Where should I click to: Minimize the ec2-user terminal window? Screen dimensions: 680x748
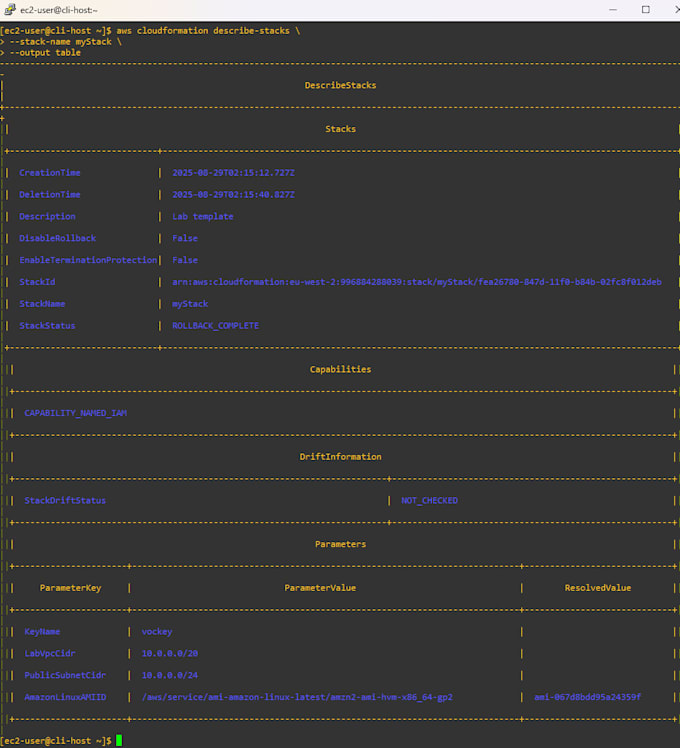click(x=613, y=10)
